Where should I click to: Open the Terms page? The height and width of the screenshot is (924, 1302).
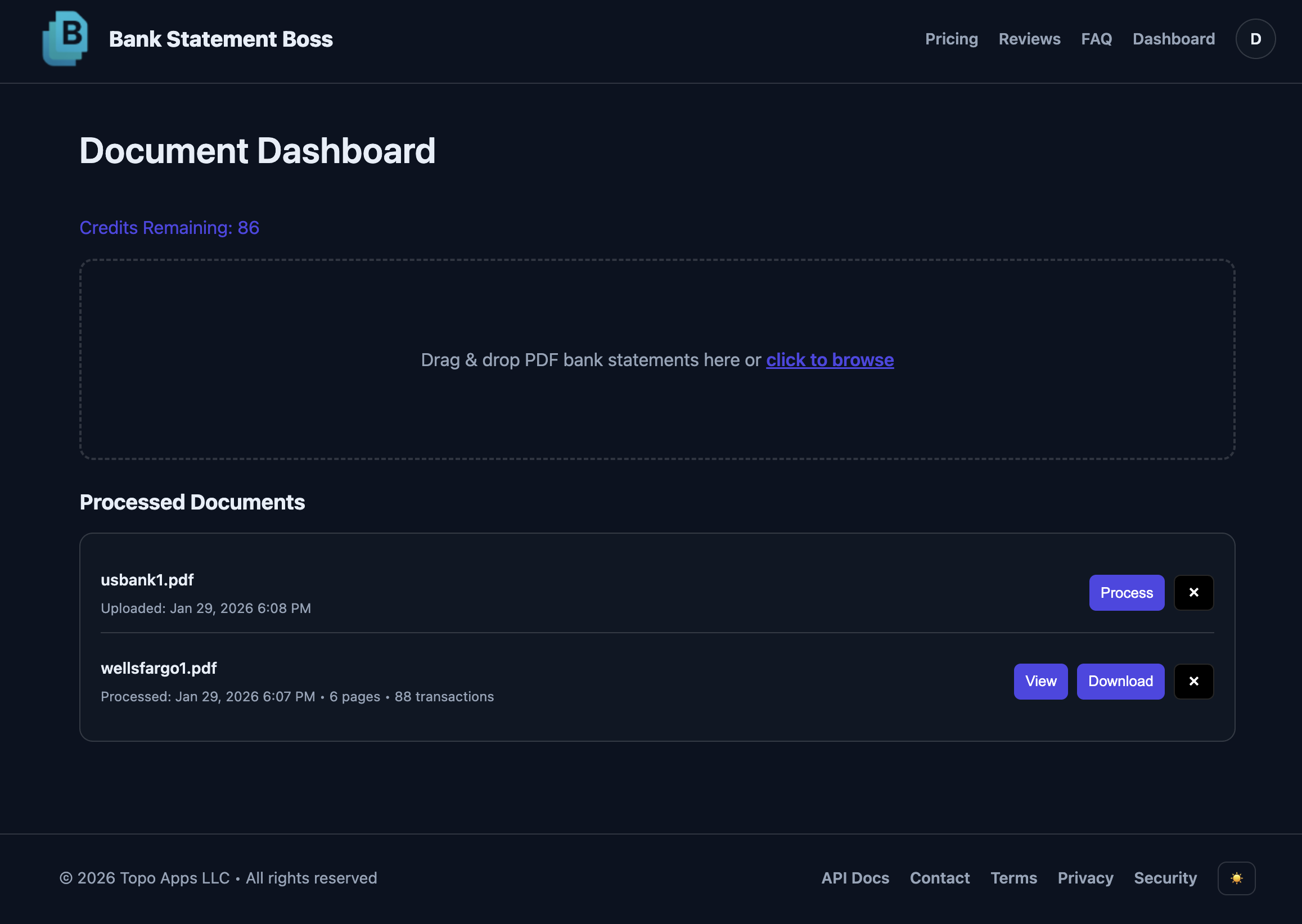tap(1013, 878)
